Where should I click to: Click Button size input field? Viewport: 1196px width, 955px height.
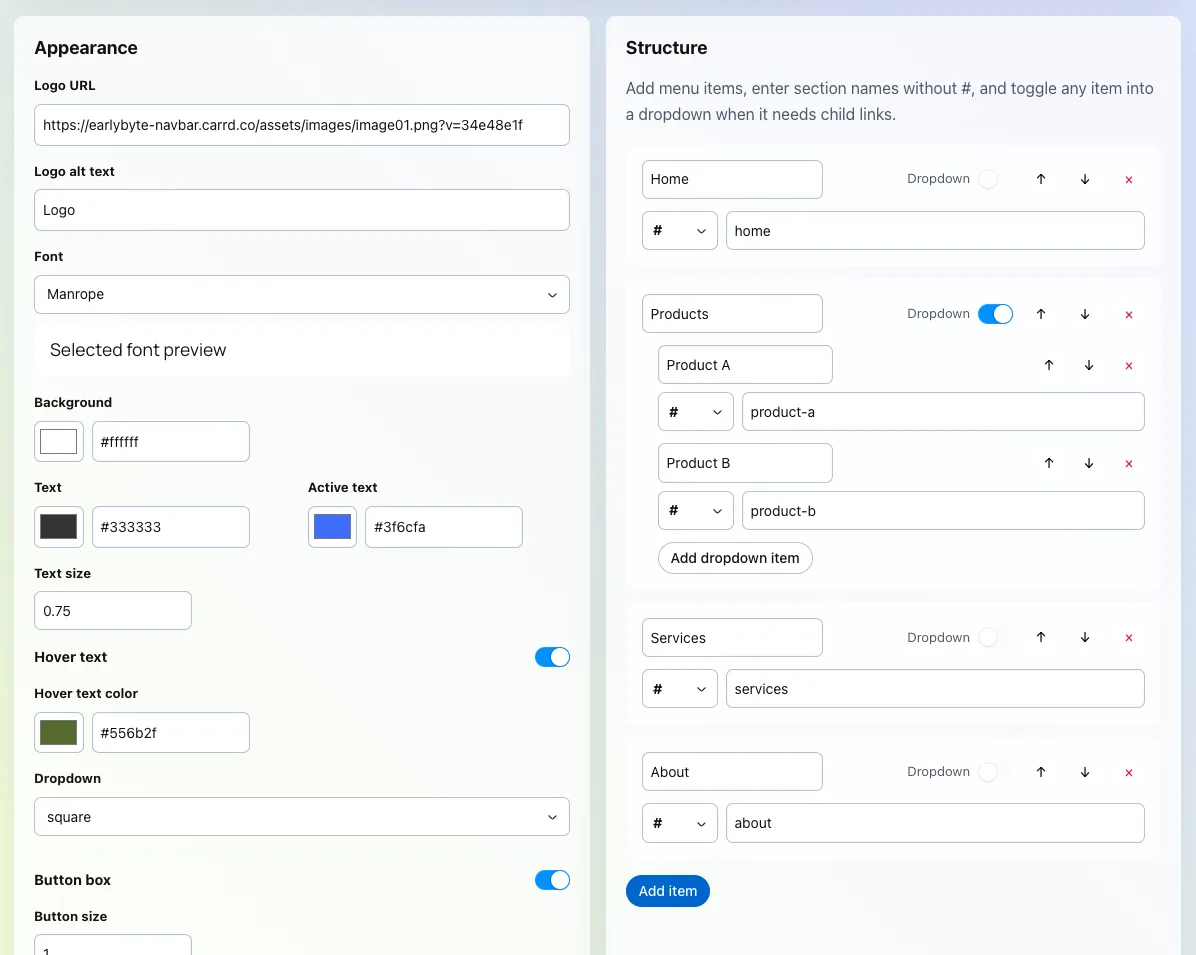point(113,945)
